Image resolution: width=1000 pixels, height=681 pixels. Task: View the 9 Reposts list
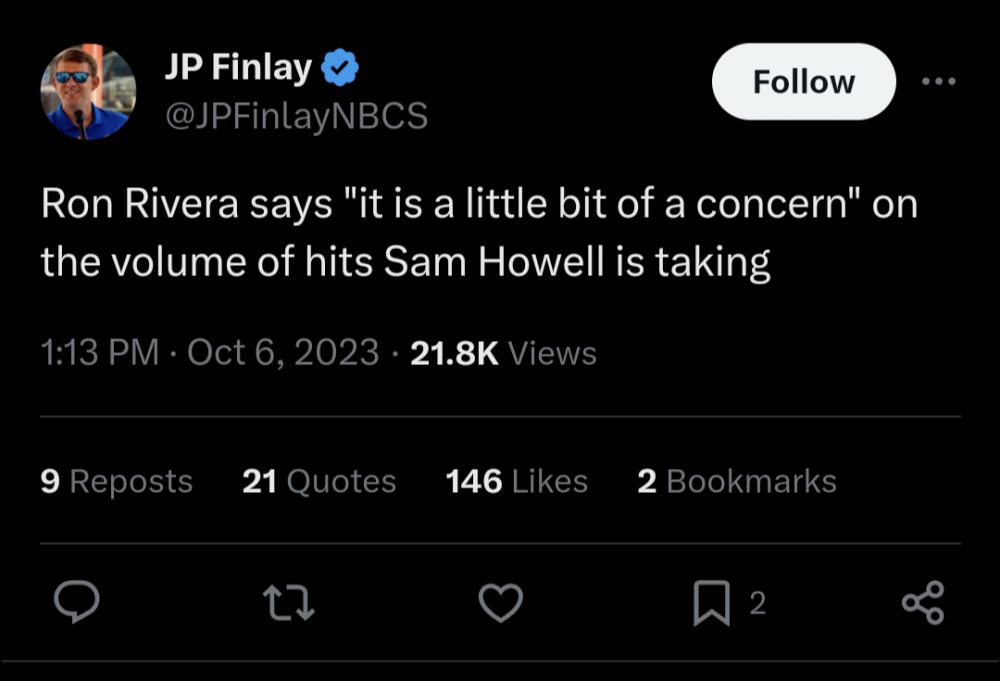pos(117,481)
